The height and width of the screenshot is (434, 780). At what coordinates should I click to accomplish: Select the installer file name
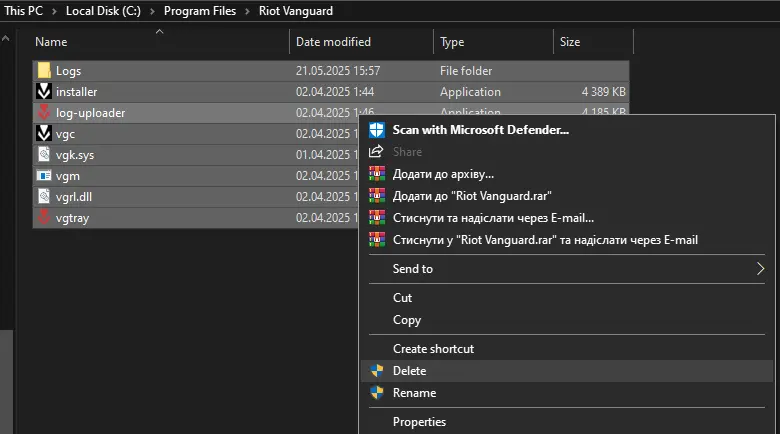click(77, 92)
